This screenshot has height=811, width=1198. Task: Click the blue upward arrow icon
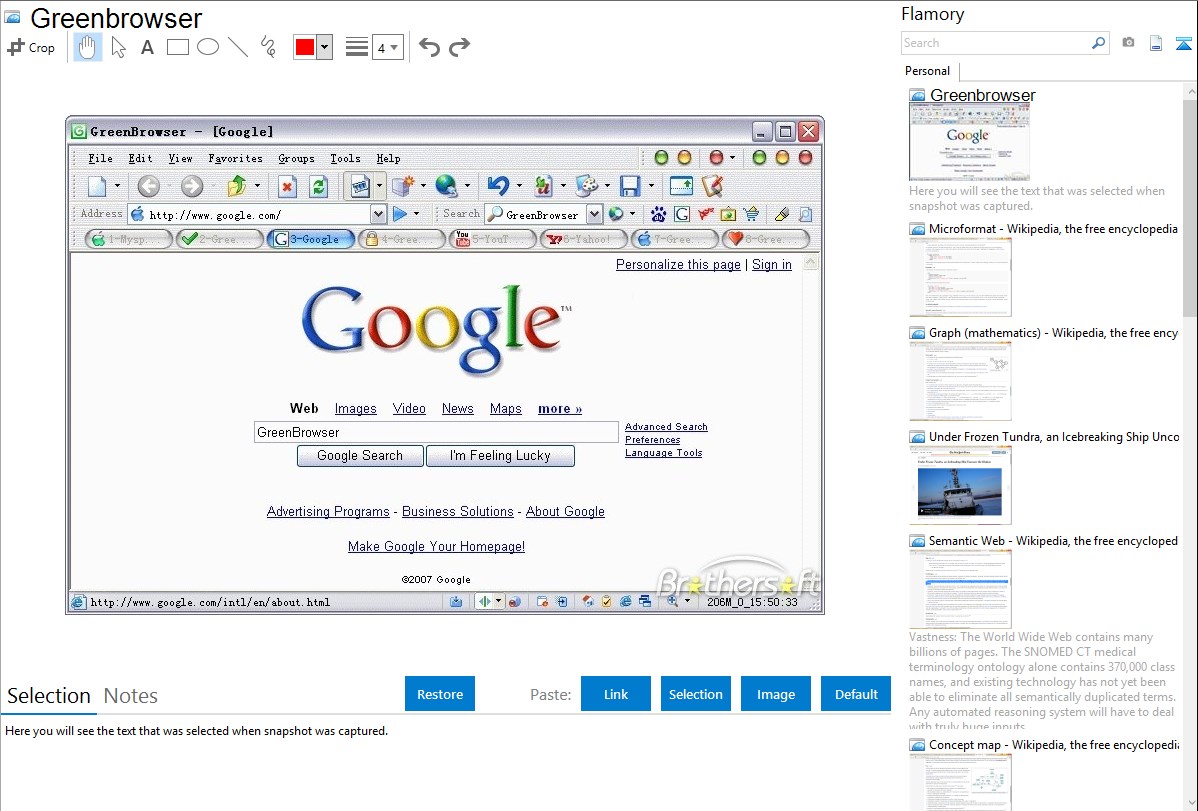[1183, 43]
